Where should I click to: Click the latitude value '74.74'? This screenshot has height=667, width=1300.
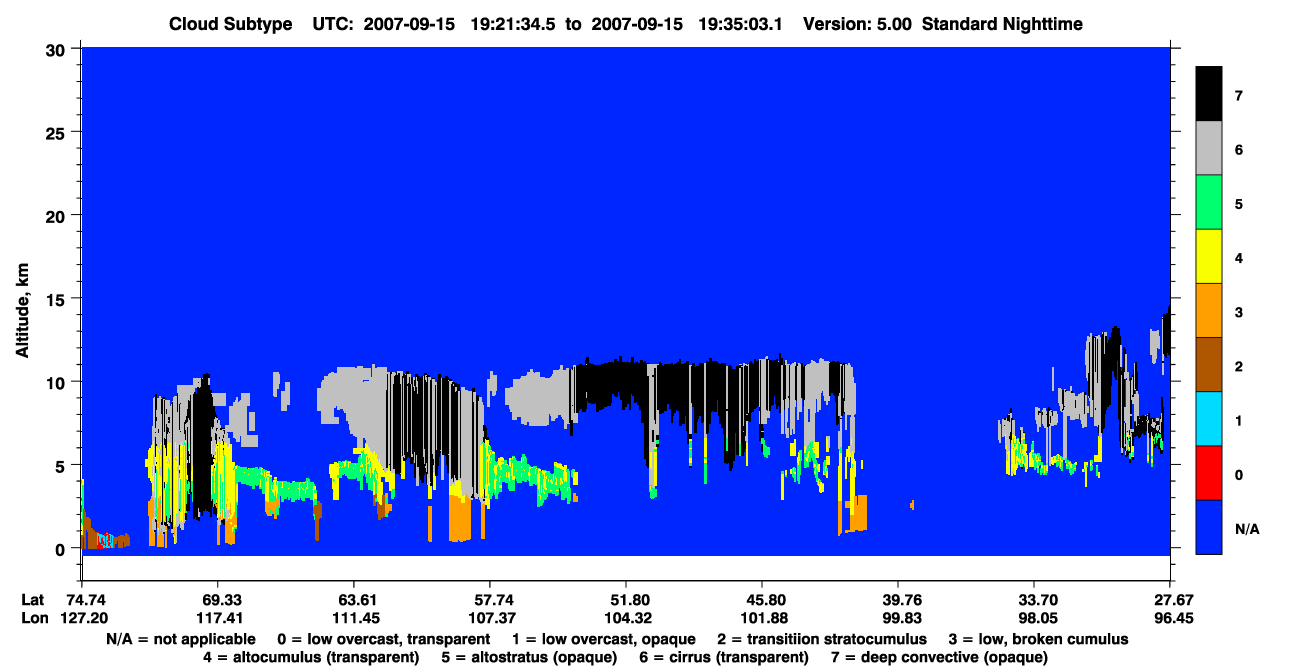[x=85, y=601]
